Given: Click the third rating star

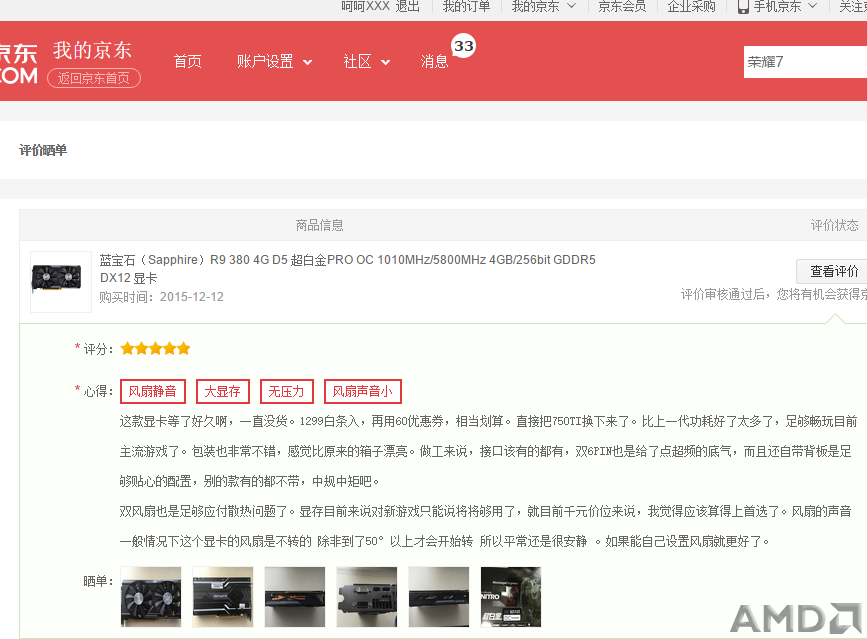Looking at the screenshot, I should (x=155, y=349).
